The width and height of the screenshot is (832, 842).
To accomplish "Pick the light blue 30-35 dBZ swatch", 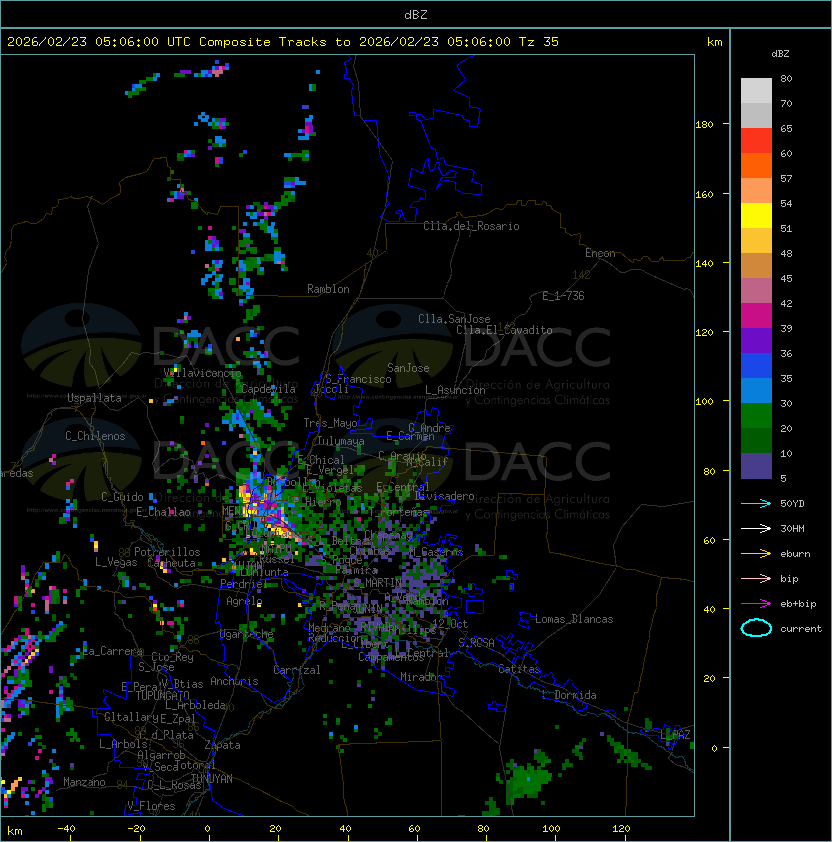I will [x=756, y=390].
